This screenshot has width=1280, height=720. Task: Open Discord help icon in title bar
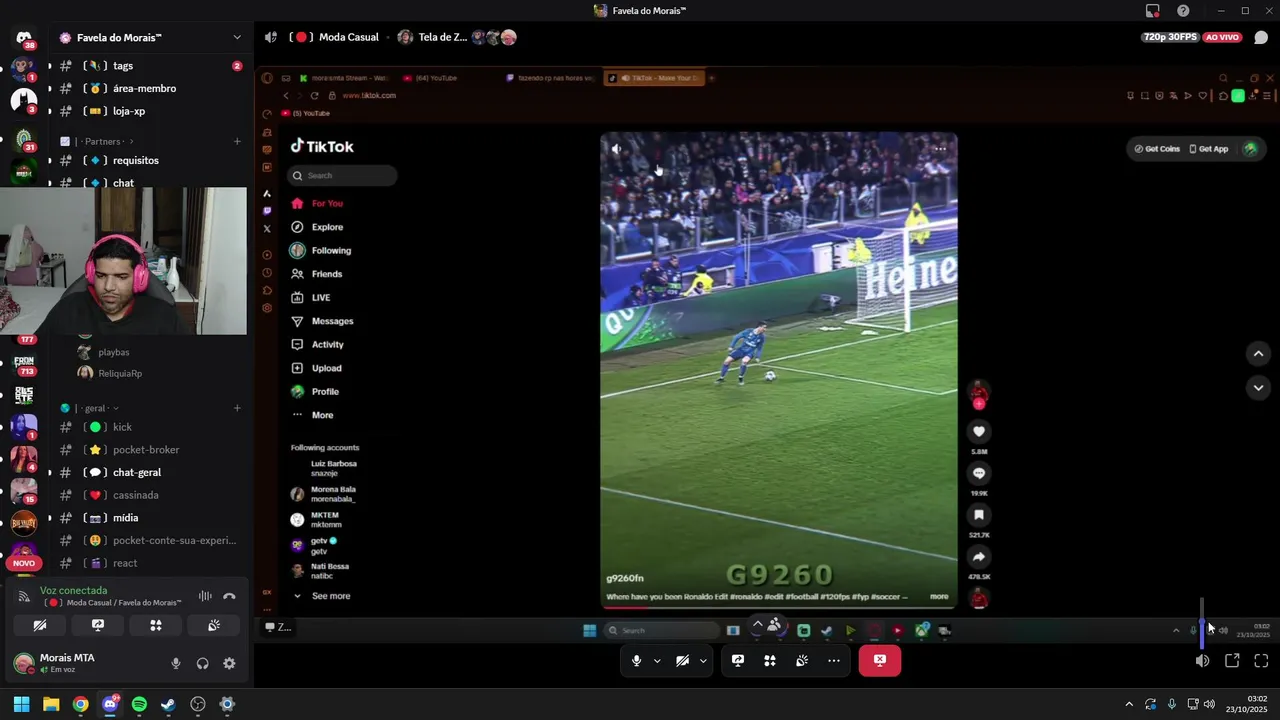point(1183,11)
